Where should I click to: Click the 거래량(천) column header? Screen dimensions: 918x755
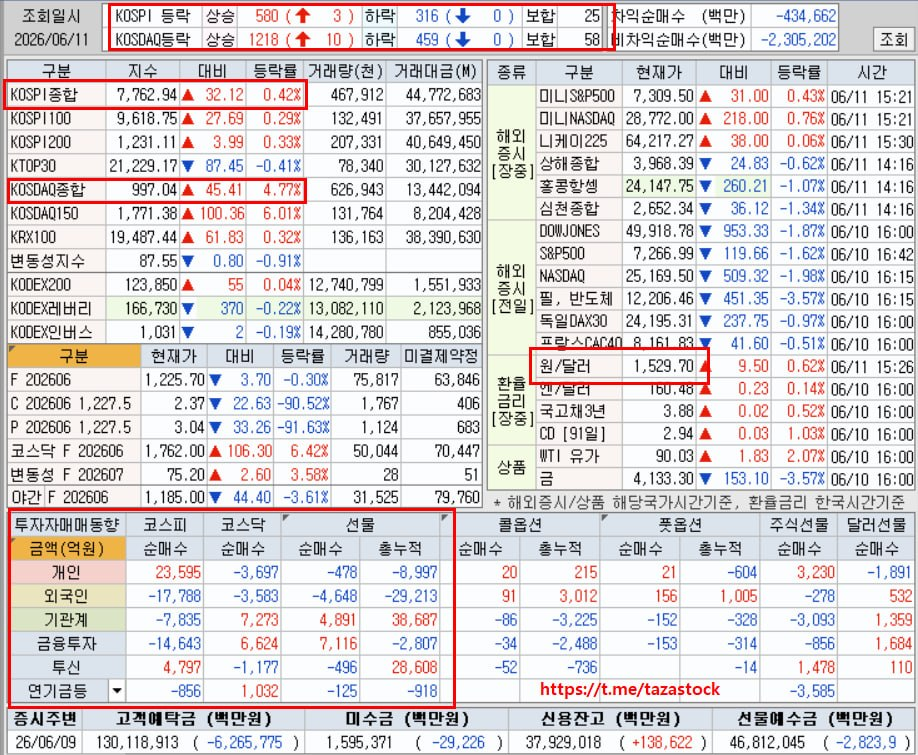[x=345, y=71]
